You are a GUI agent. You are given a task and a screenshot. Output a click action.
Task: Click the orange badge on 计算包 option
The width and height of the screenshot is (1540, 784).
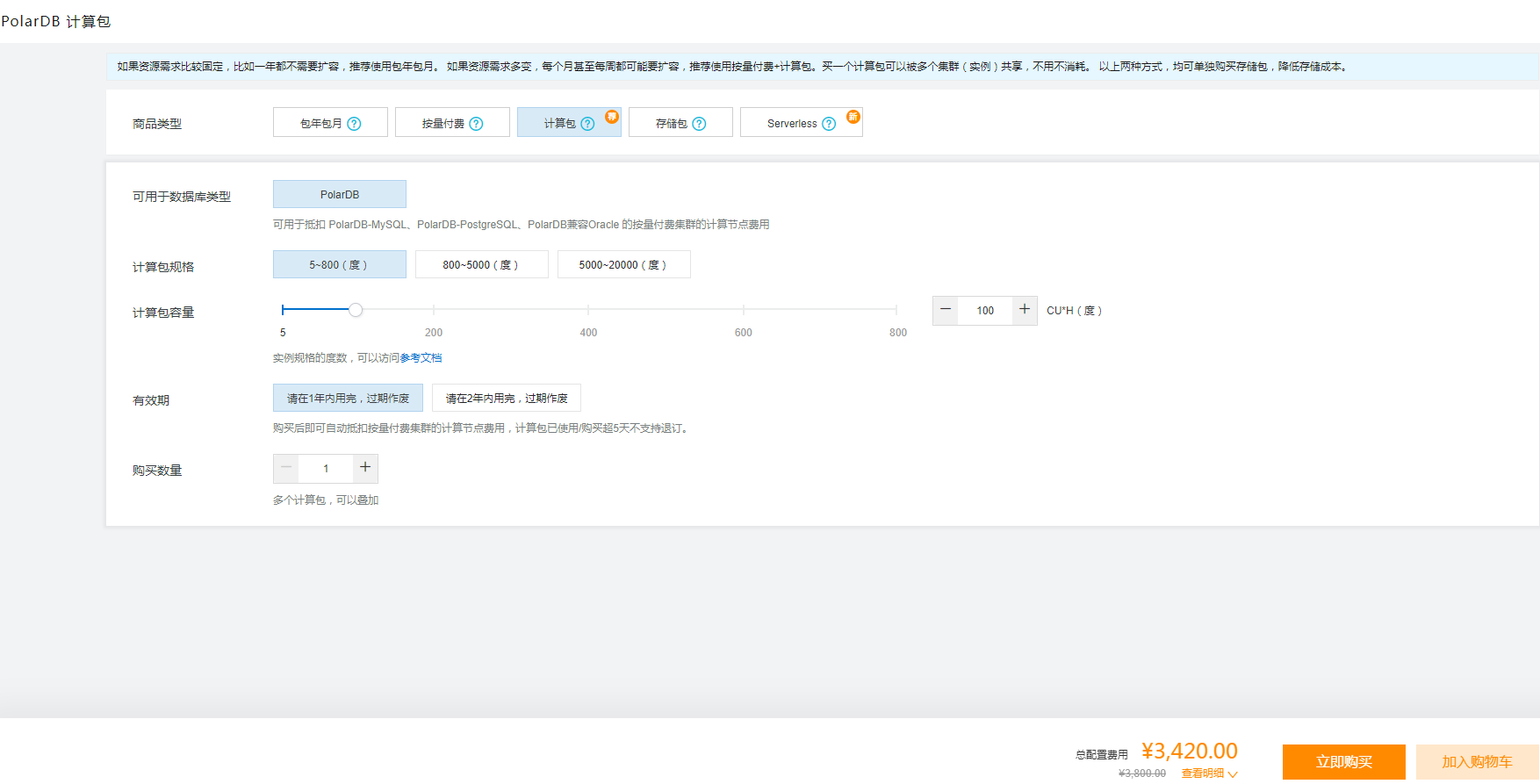click(x=612, y=117)
